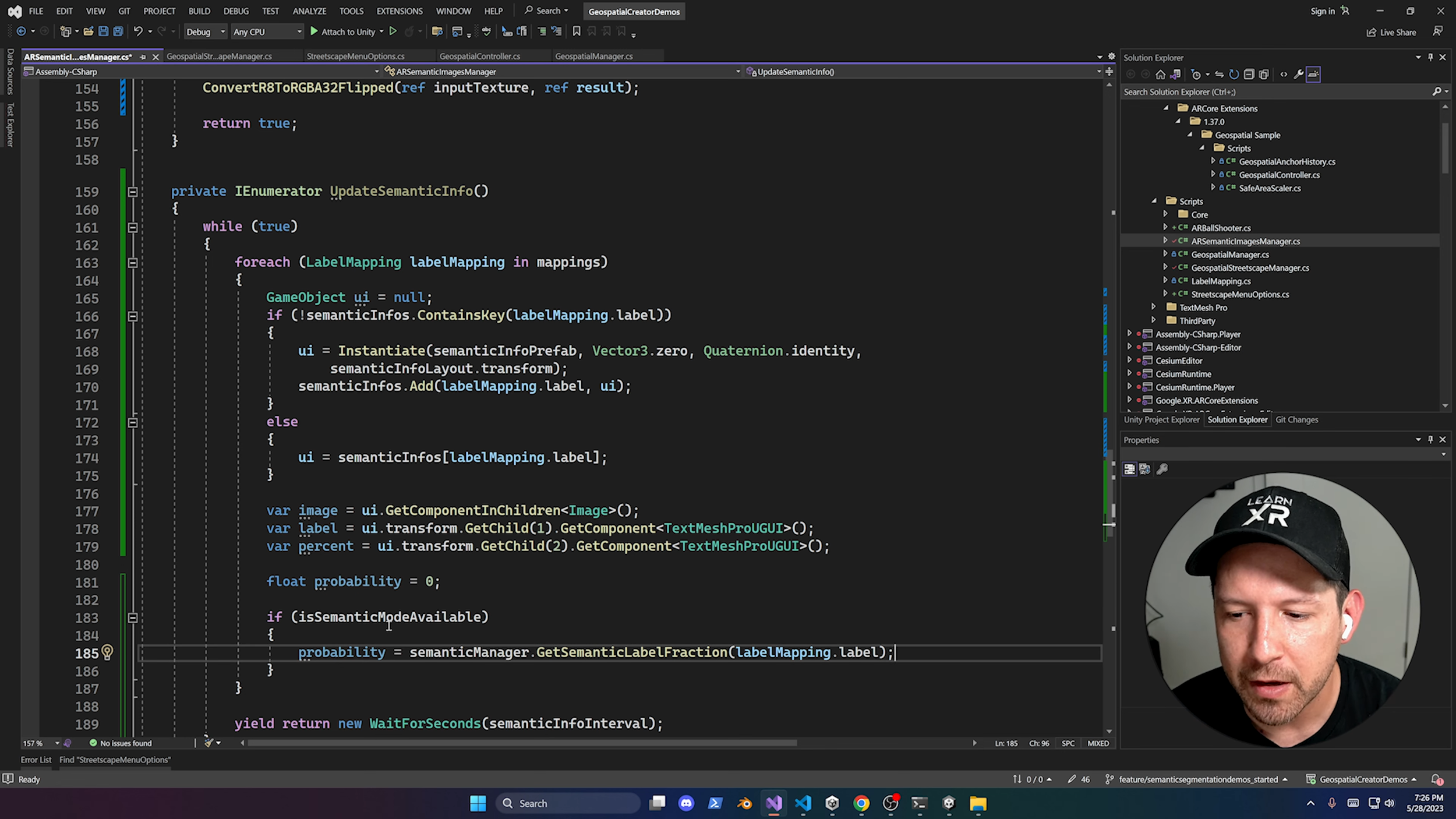Click the lightbulb quick actions icon
The width and height of the screenshot is (1456, 819).
click(107, 652)
